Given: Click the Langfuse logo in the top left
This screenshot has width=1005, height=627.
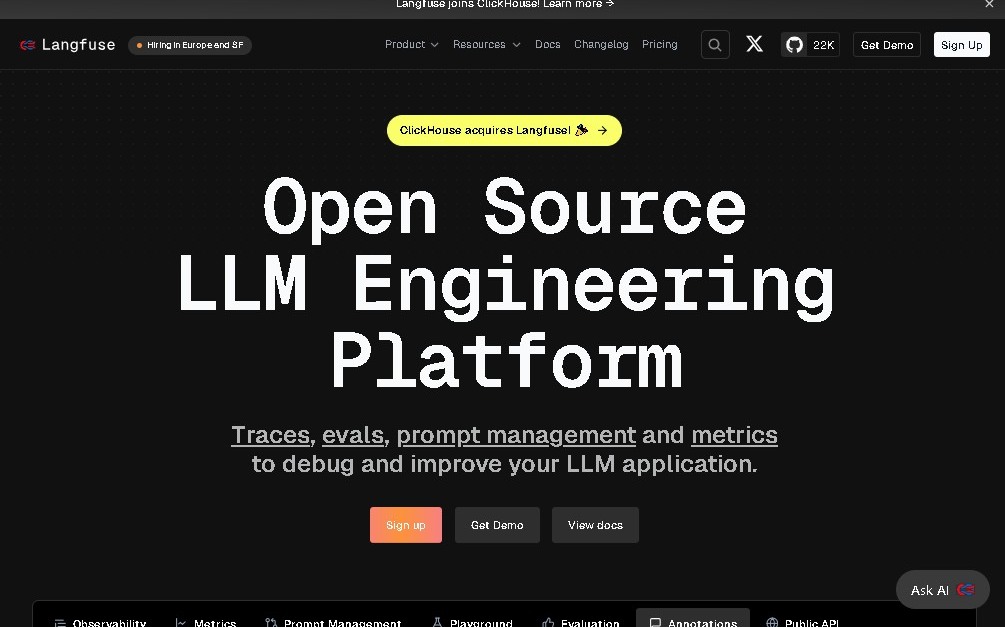Looking at the screenshot, I should click(x=66, y=44).
